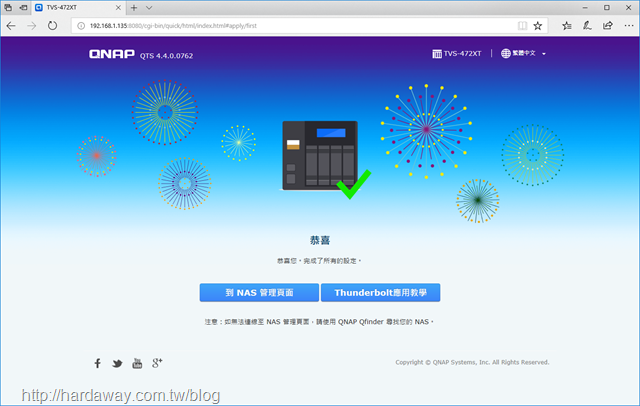Click the set tabs aside icon

pos(24,7)
